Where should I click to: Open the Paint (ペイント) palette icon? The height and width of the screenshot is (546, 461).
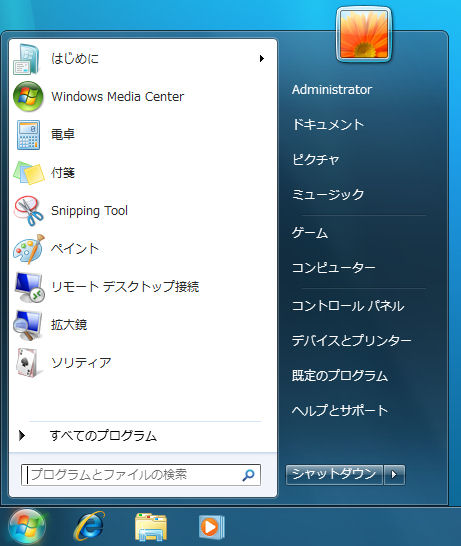(x=29, y=249)
